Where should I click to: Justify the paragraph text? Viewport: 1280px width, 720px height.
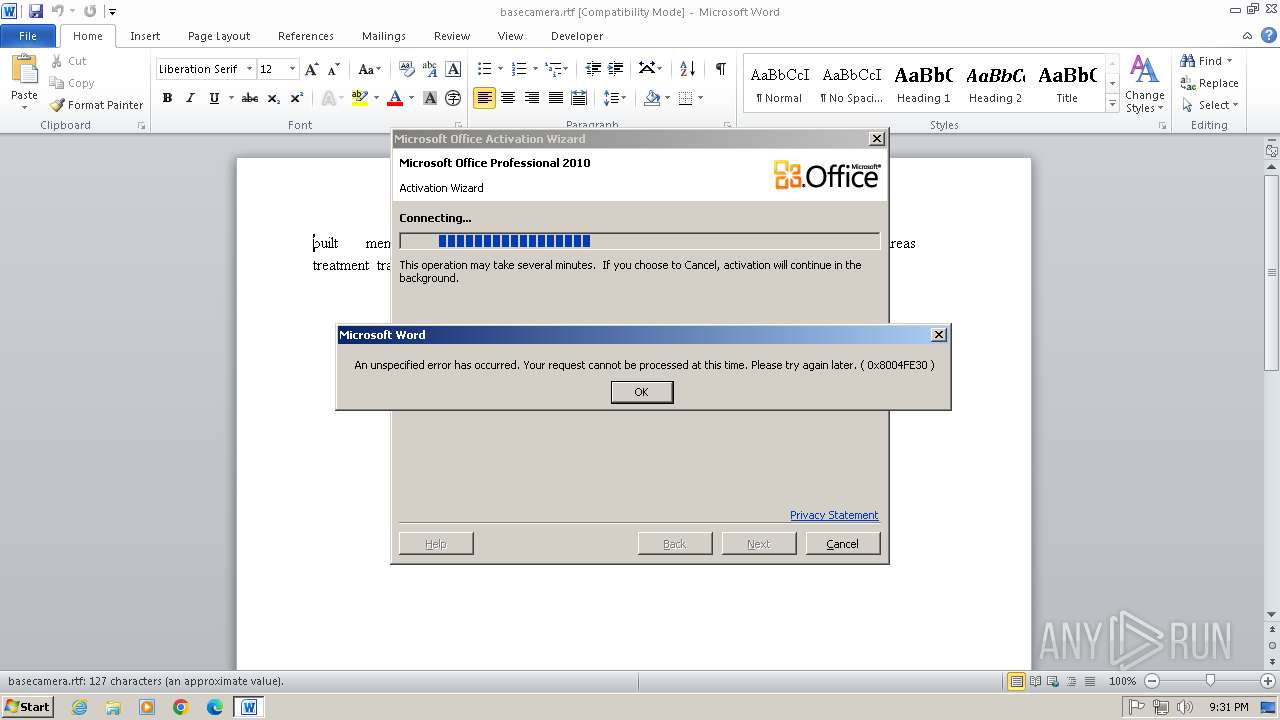click(x=555, y=98)
